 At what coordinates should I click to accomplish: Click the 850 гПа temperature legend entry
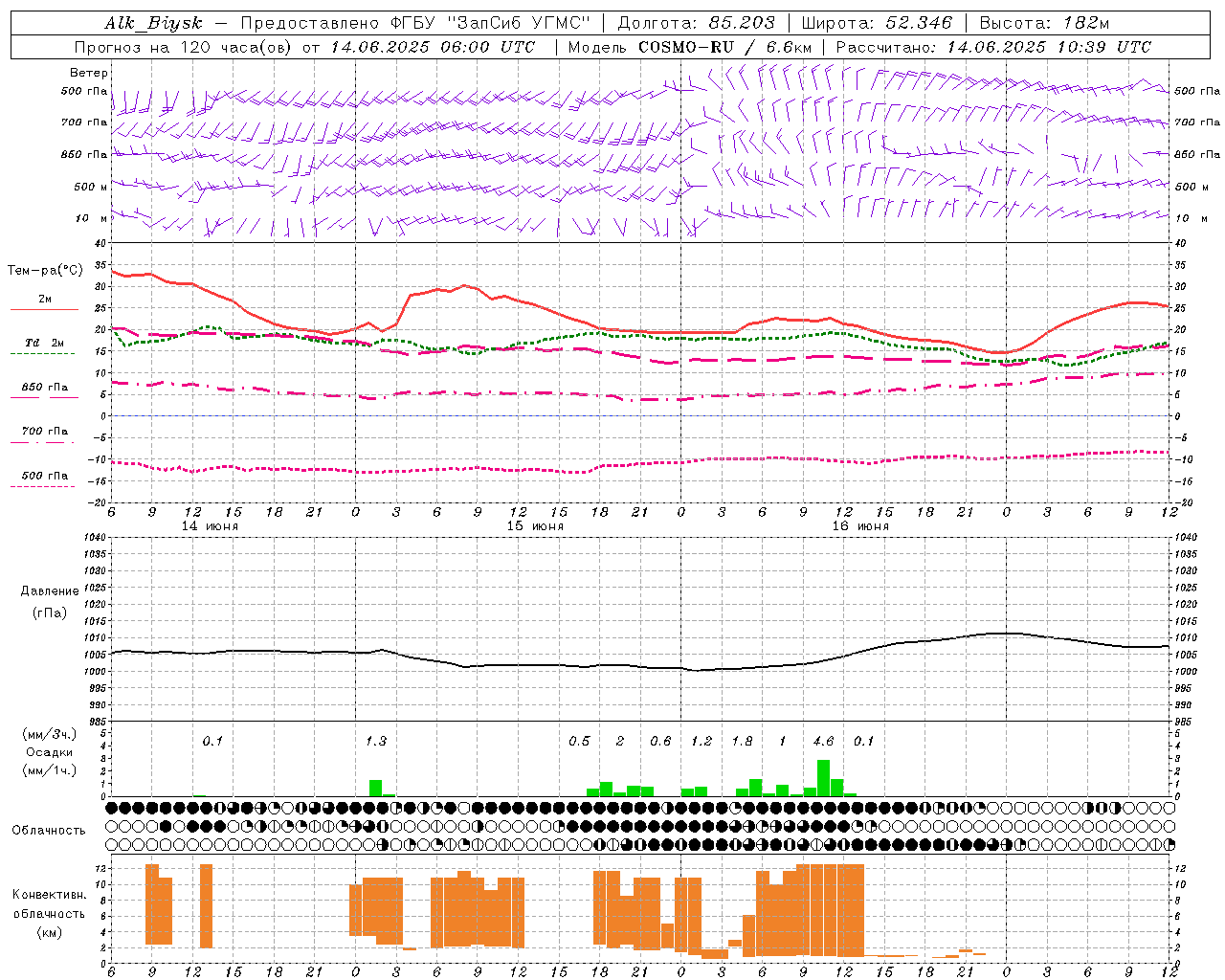pyautogui.click(x=45, y=387)
